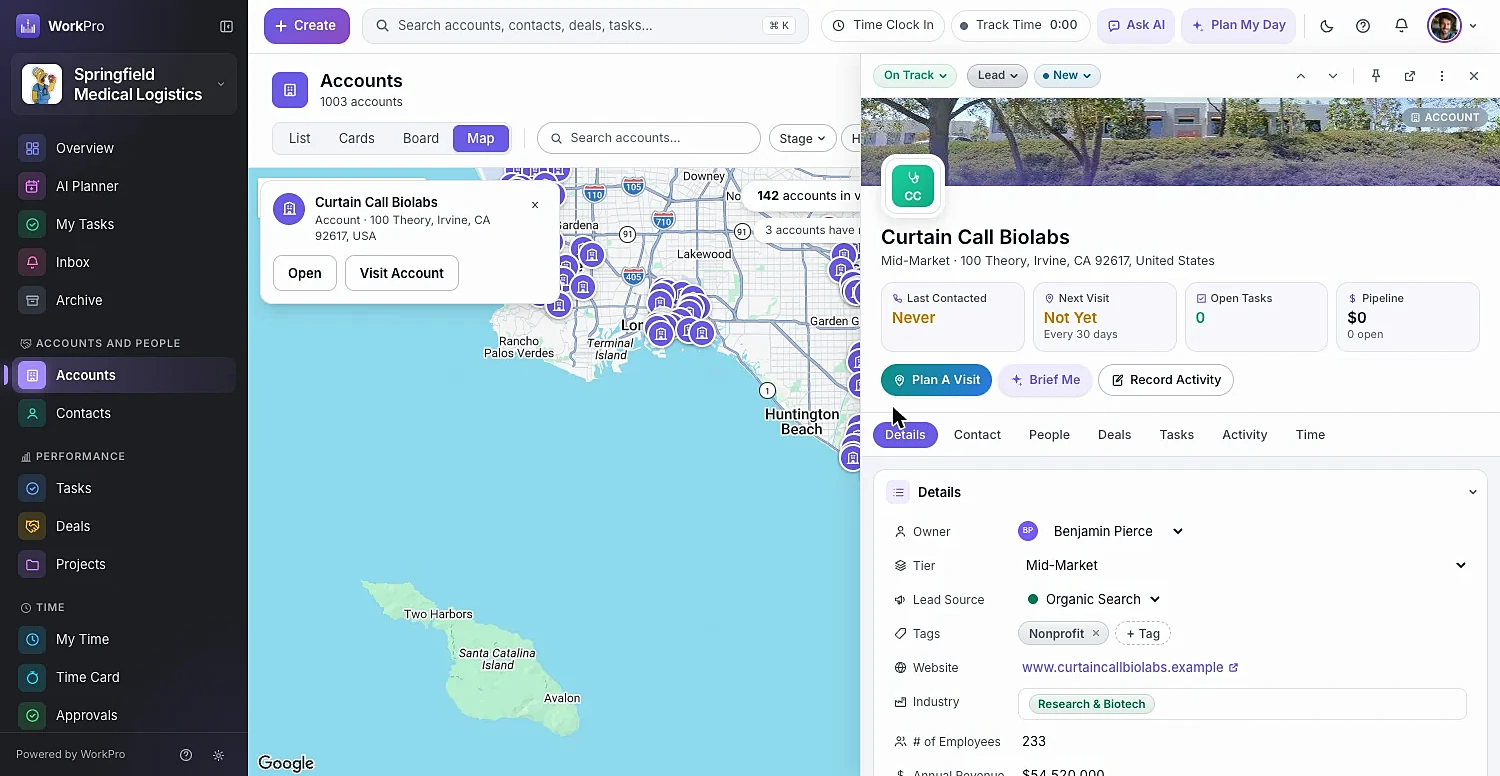1500x776 pixels.
Task: Switch to the People tab
Action: coord(1049,435)
